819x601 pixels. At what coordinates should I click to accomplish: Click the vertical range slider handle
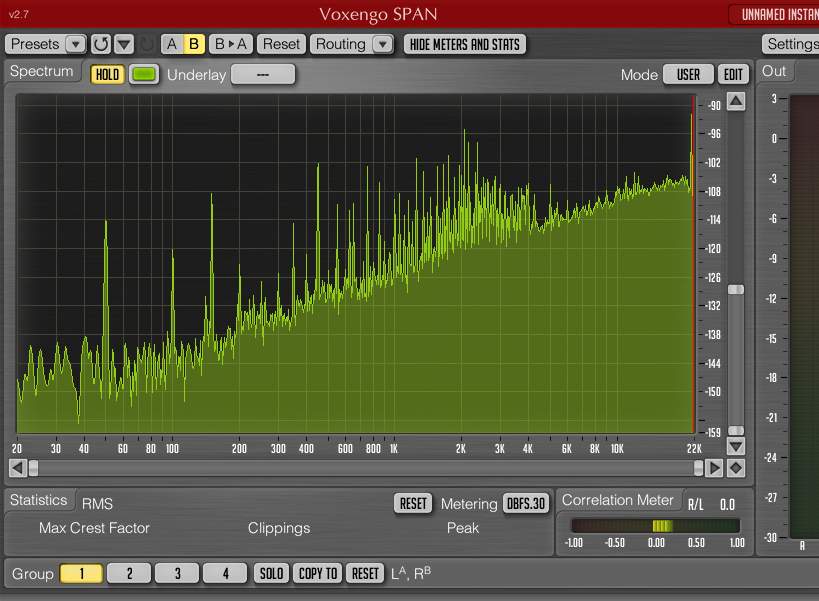(x=736, y=289)
